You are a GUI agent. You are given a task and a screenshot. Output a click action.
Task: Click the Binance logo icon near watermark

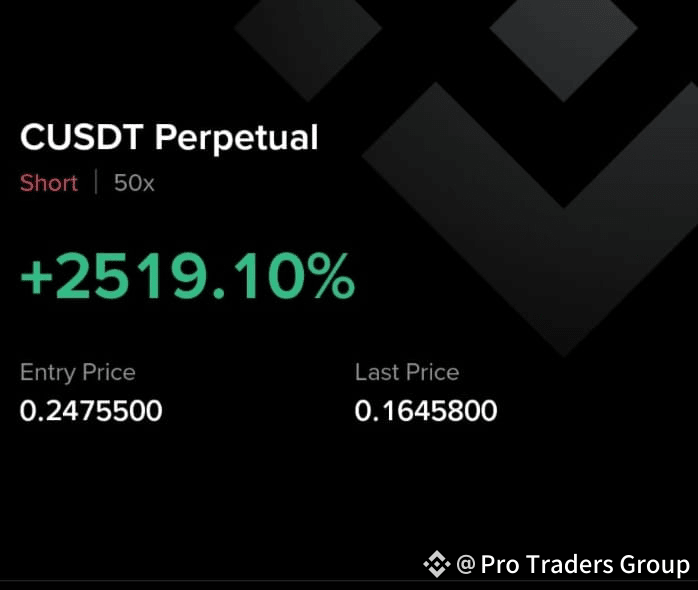click(436, 564)
